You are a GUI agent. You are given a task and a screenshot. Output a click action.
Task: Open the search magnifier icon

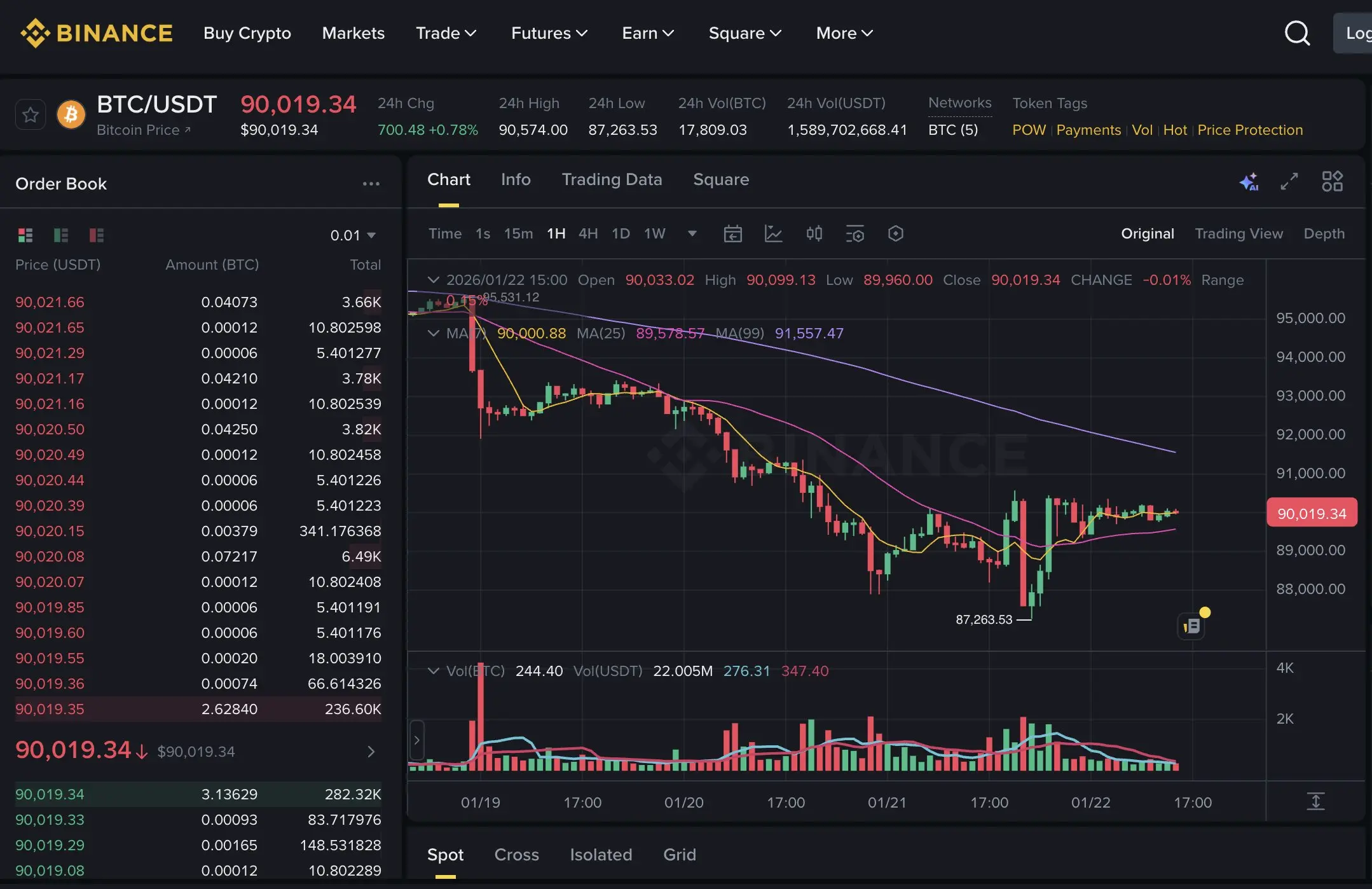(1297, 33)
